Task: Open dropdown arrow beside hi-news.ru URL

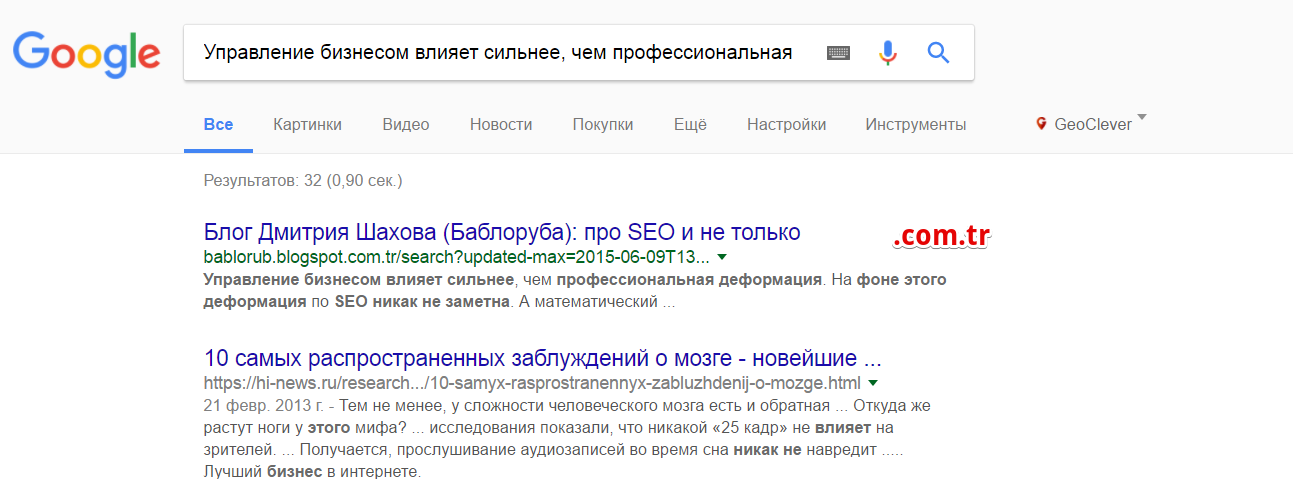Action: (x=873, y=383)
